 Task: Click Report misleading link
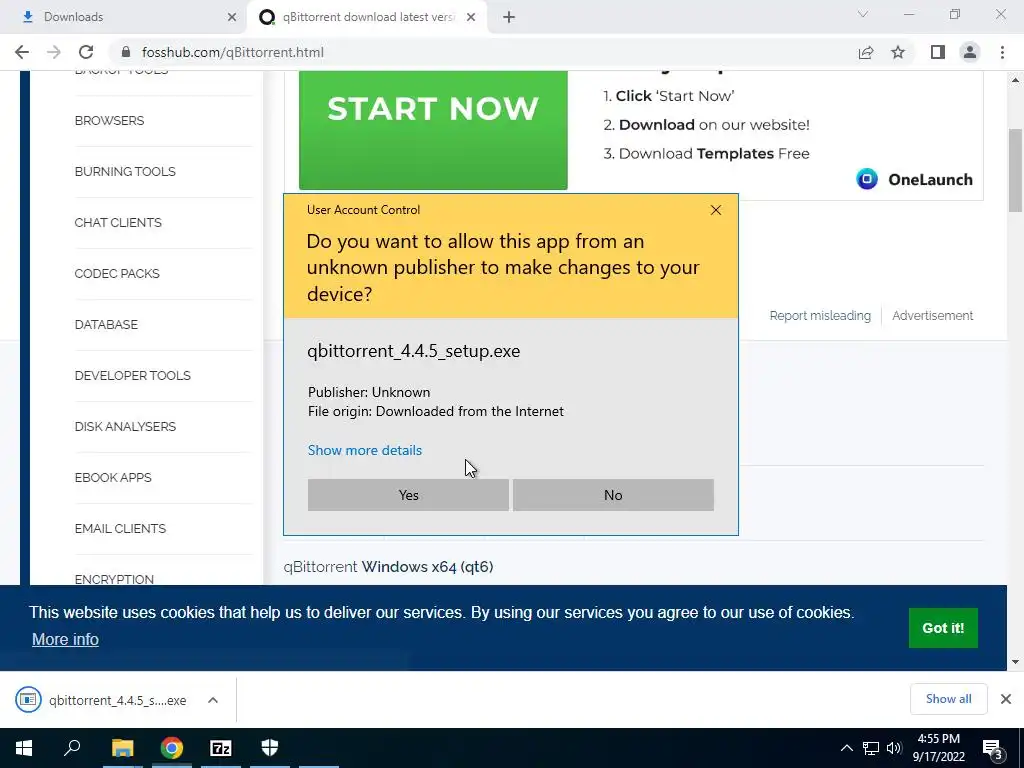(x=820, y=315)
